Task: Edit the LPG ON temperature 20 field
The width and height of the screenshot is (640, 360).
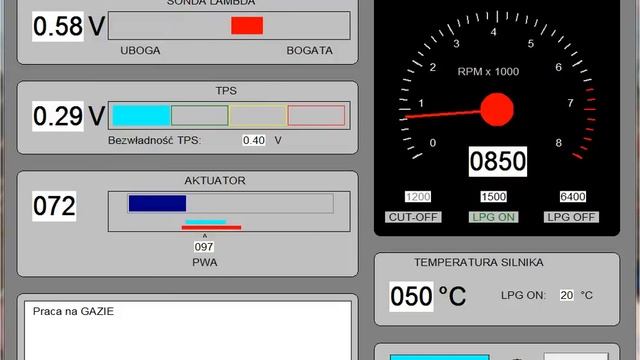Action: [567, 295]
